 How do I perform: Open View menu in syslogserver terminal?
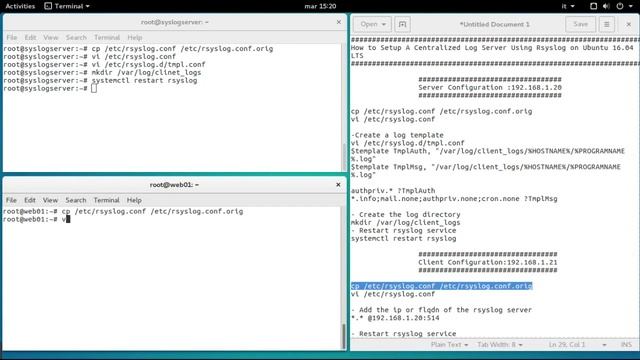[51, 38]
